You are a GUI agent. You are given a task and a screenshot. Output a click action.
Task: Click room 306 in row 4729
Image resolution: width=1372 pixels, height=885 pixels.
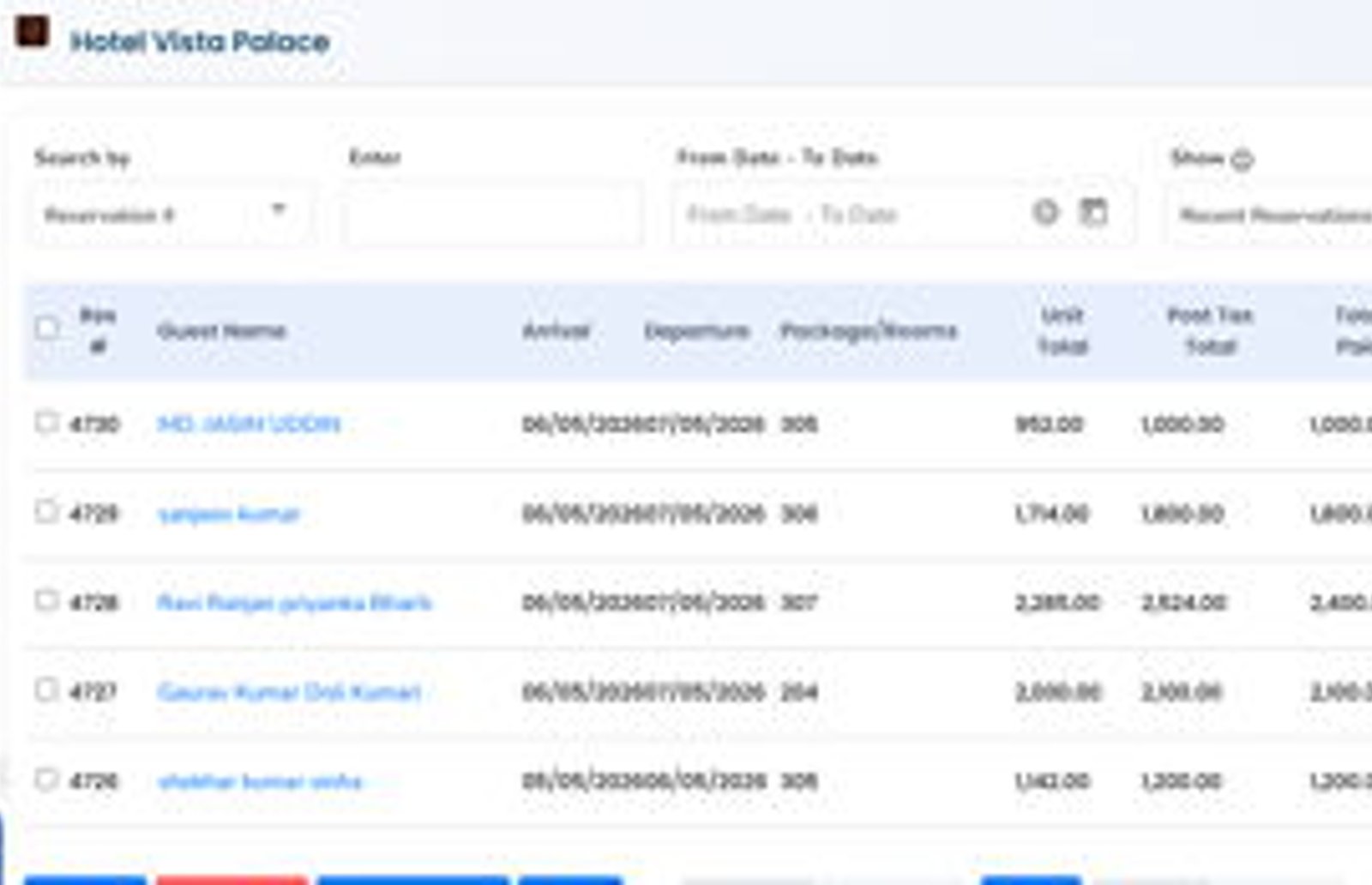799,513
